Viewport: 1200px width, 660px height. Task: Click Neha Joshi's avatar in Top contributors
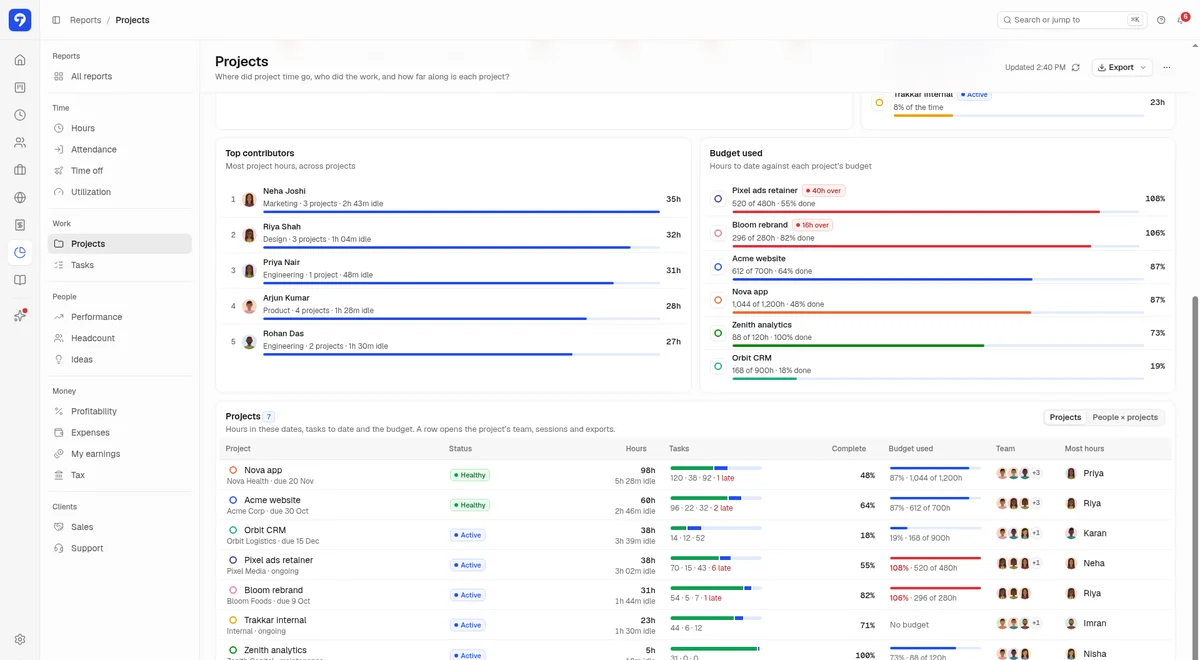[249, 199]
